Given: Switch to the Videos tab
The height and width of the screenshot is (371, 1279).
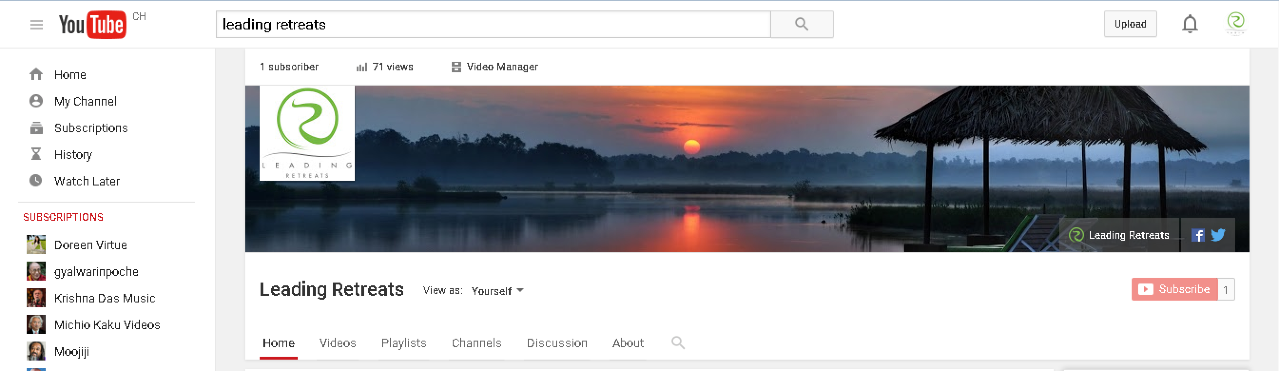Looking at the screenshot, I should click(338, 343).
